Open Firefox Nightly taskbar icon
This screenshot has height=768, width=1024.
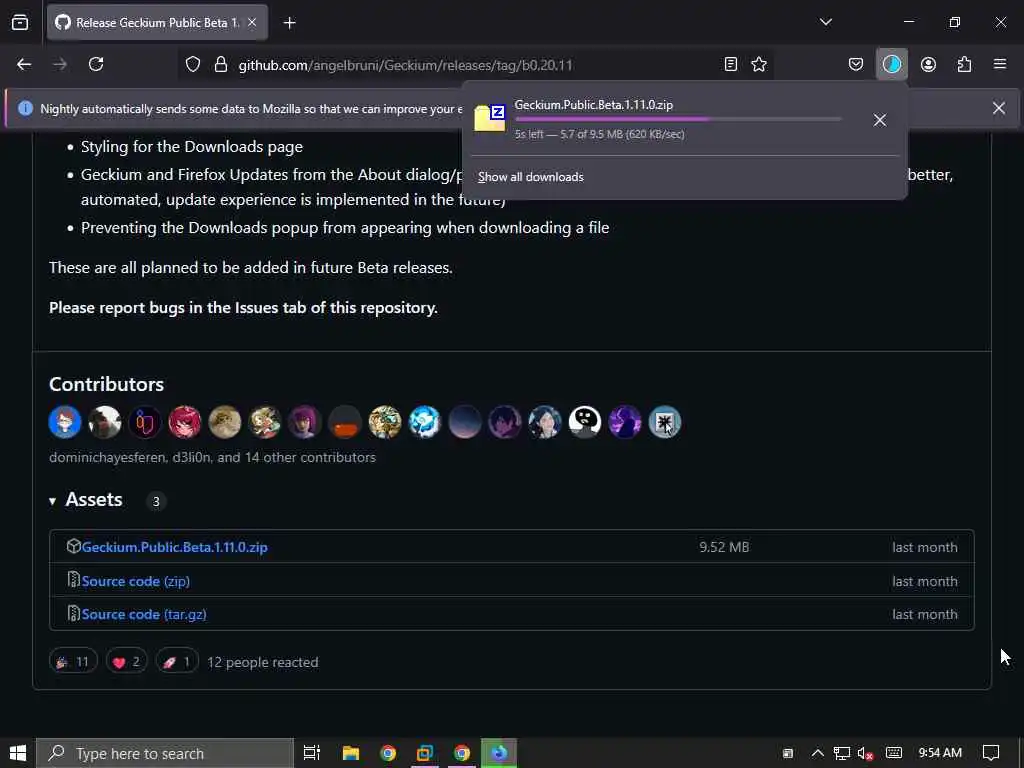click(499, 753)
